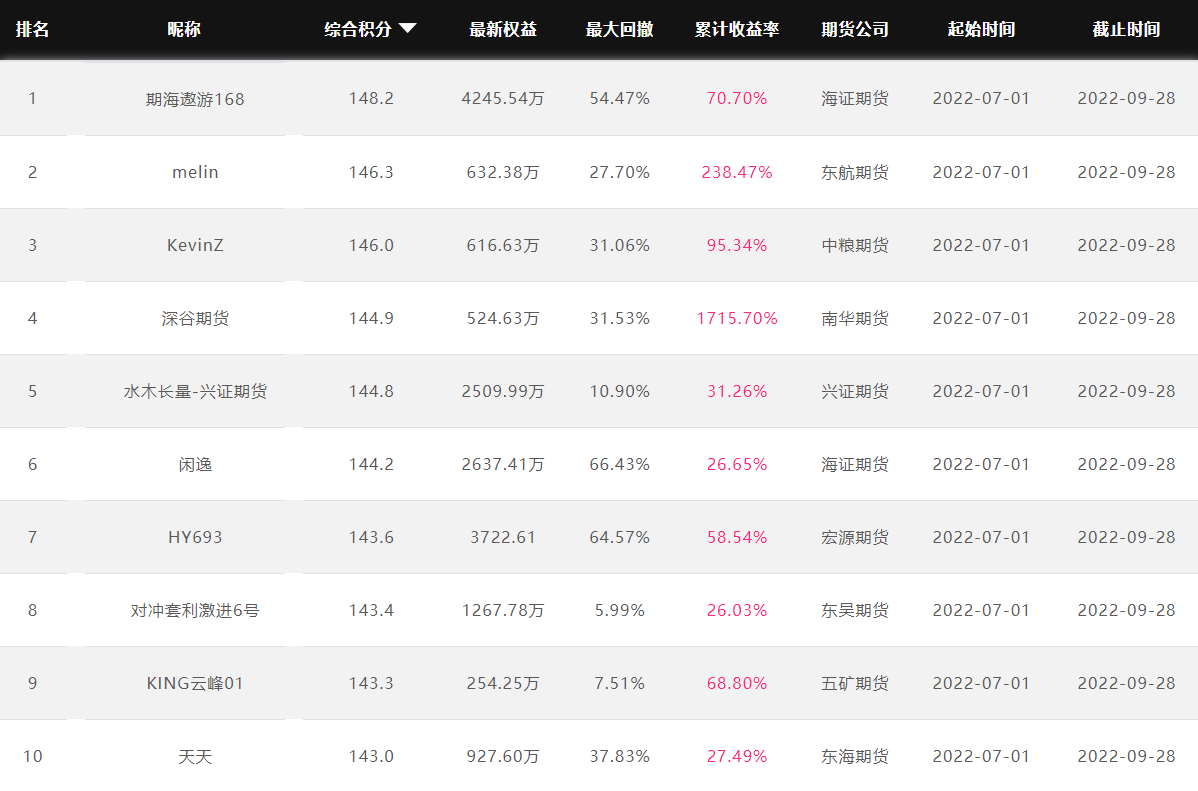Click equity value 4245.54万

coord(503,99)
